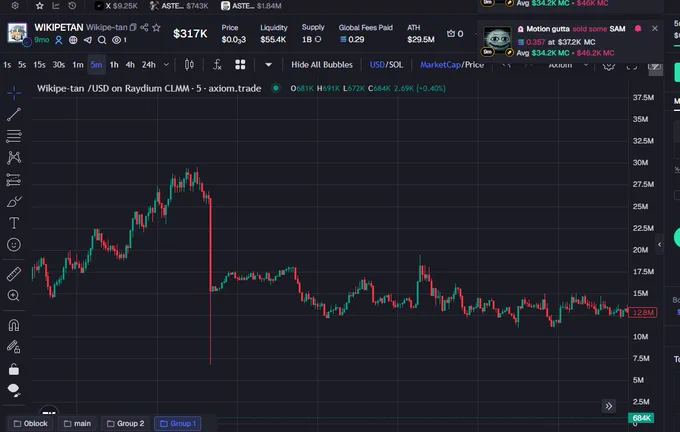
Task: Select the Text annotation tool
Action: point(14,223)
